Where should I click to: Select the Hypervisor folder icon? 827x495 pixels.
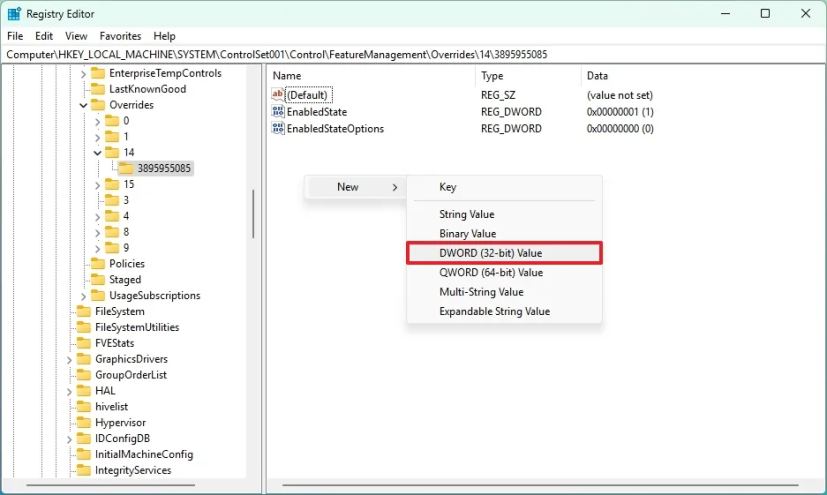click(84, 422)
